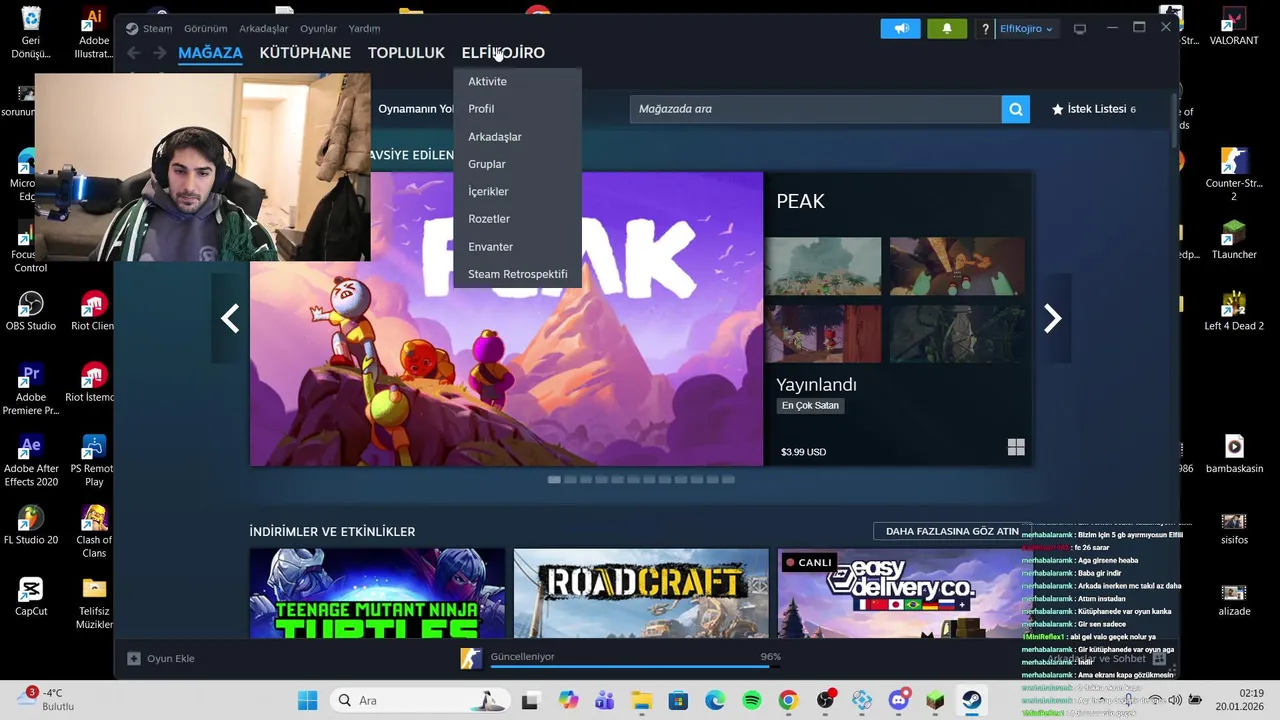The image size is (1280, 720).
Task: Open Adobe Premiere Pro desktop shortcut
Action: (x=31, y=389)
